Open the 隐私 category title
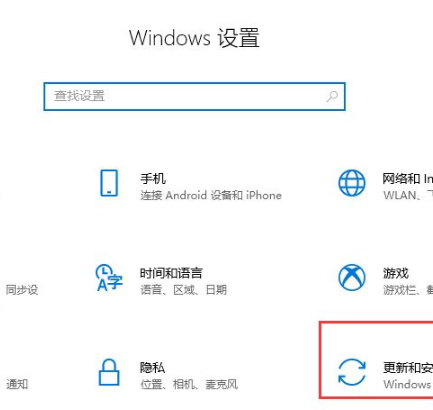 (x=152, y=368)
